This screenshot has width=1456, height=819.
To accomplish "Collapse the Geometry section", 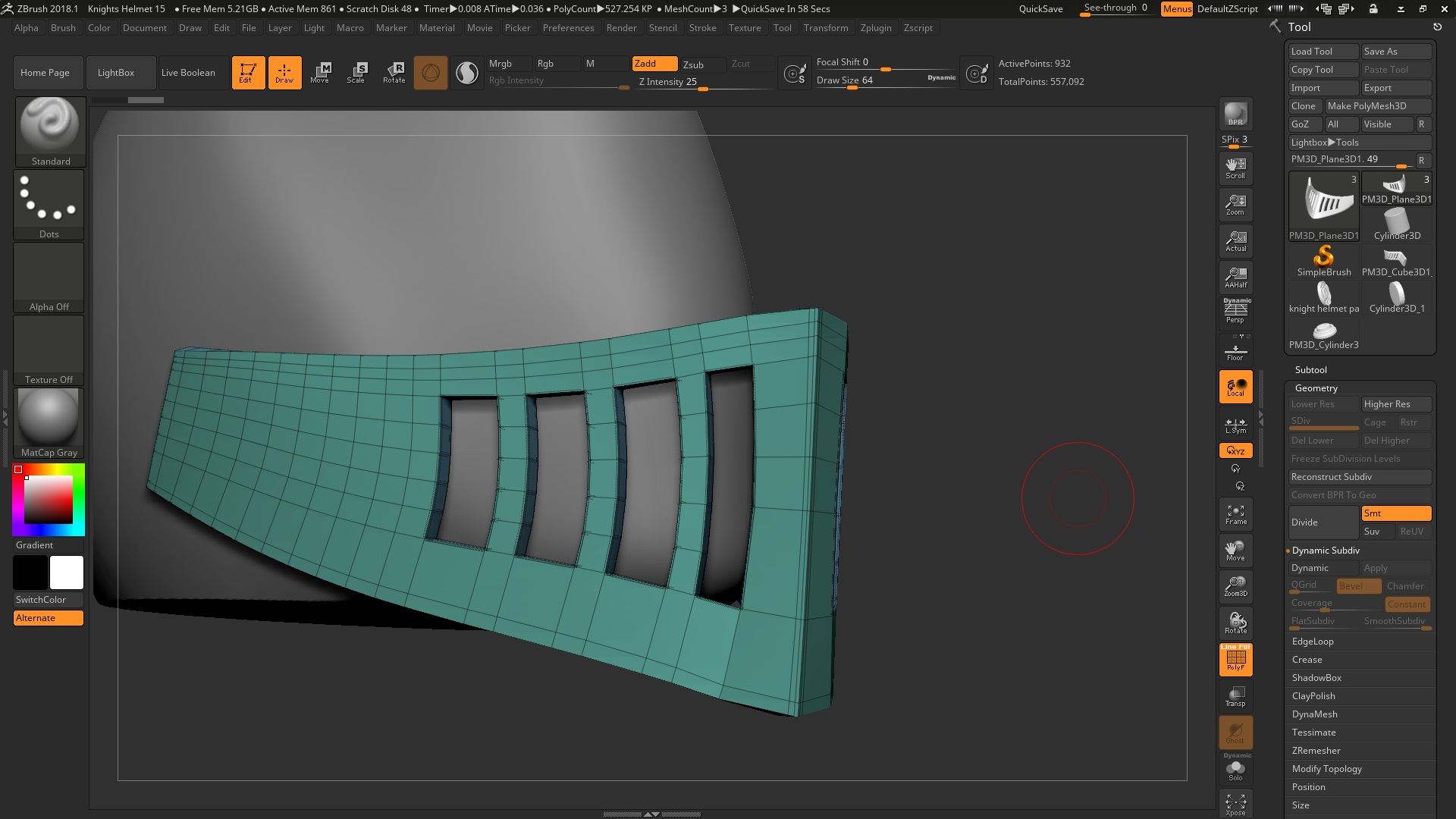I will coord(1316,388).
